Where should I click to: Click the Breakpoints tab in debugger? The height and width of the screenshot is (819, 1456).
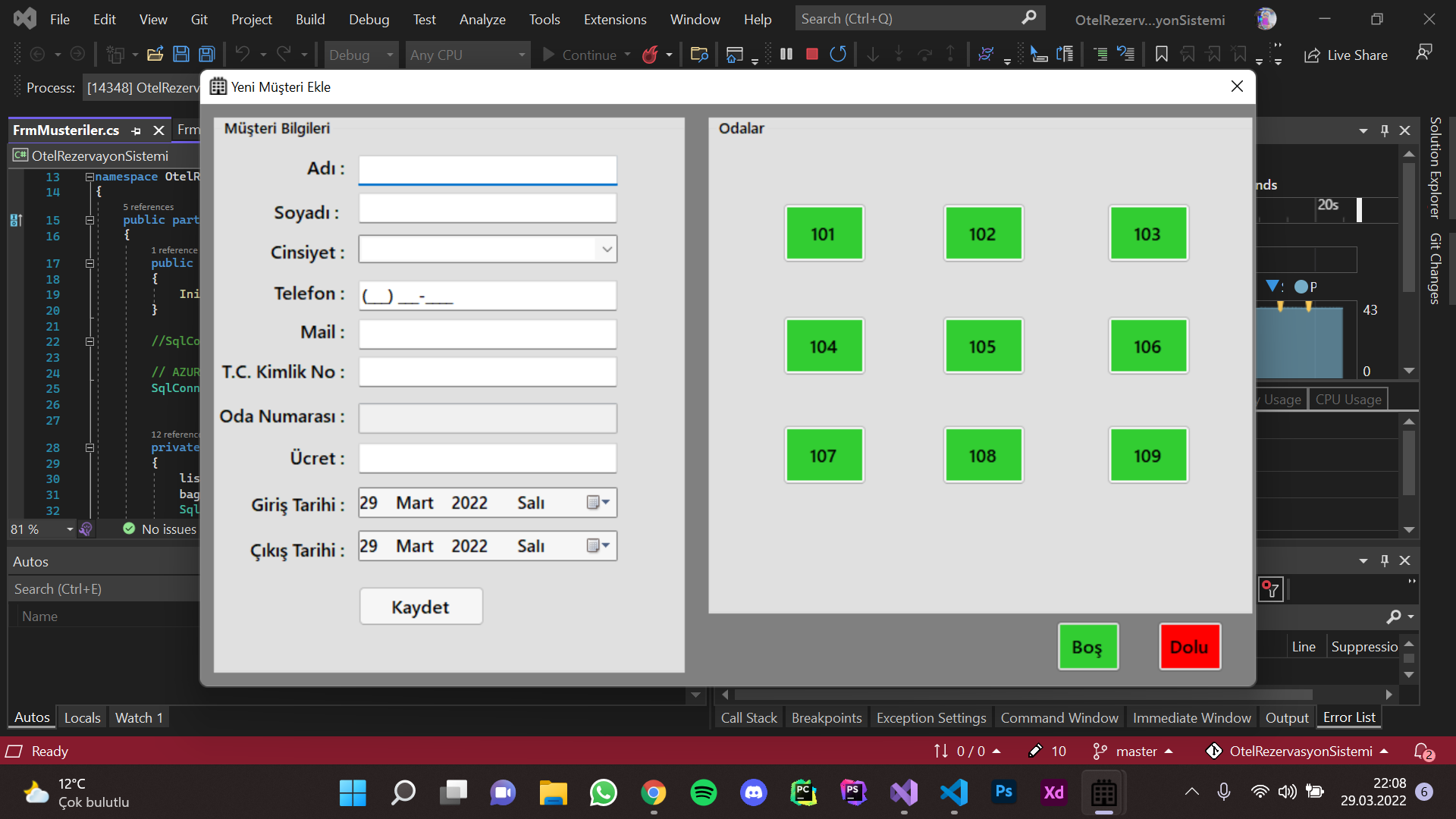pos(824,717)
